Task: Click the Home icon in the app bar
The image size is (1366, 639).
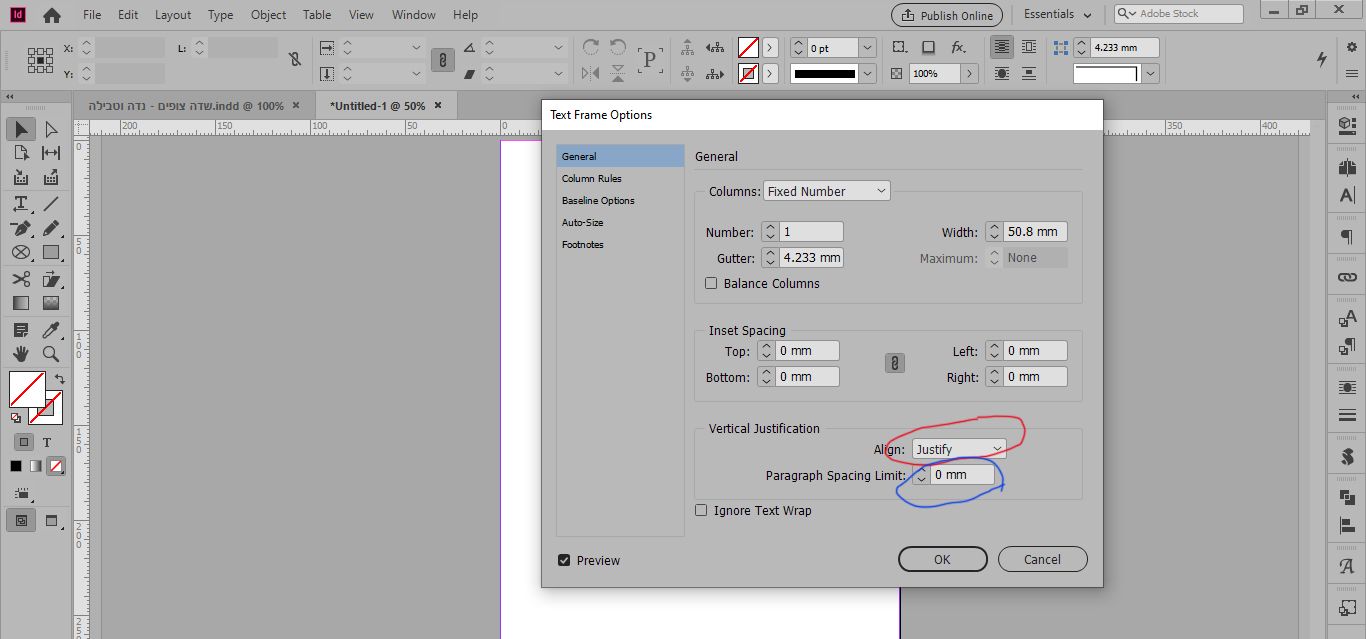Action: (52, 15)
